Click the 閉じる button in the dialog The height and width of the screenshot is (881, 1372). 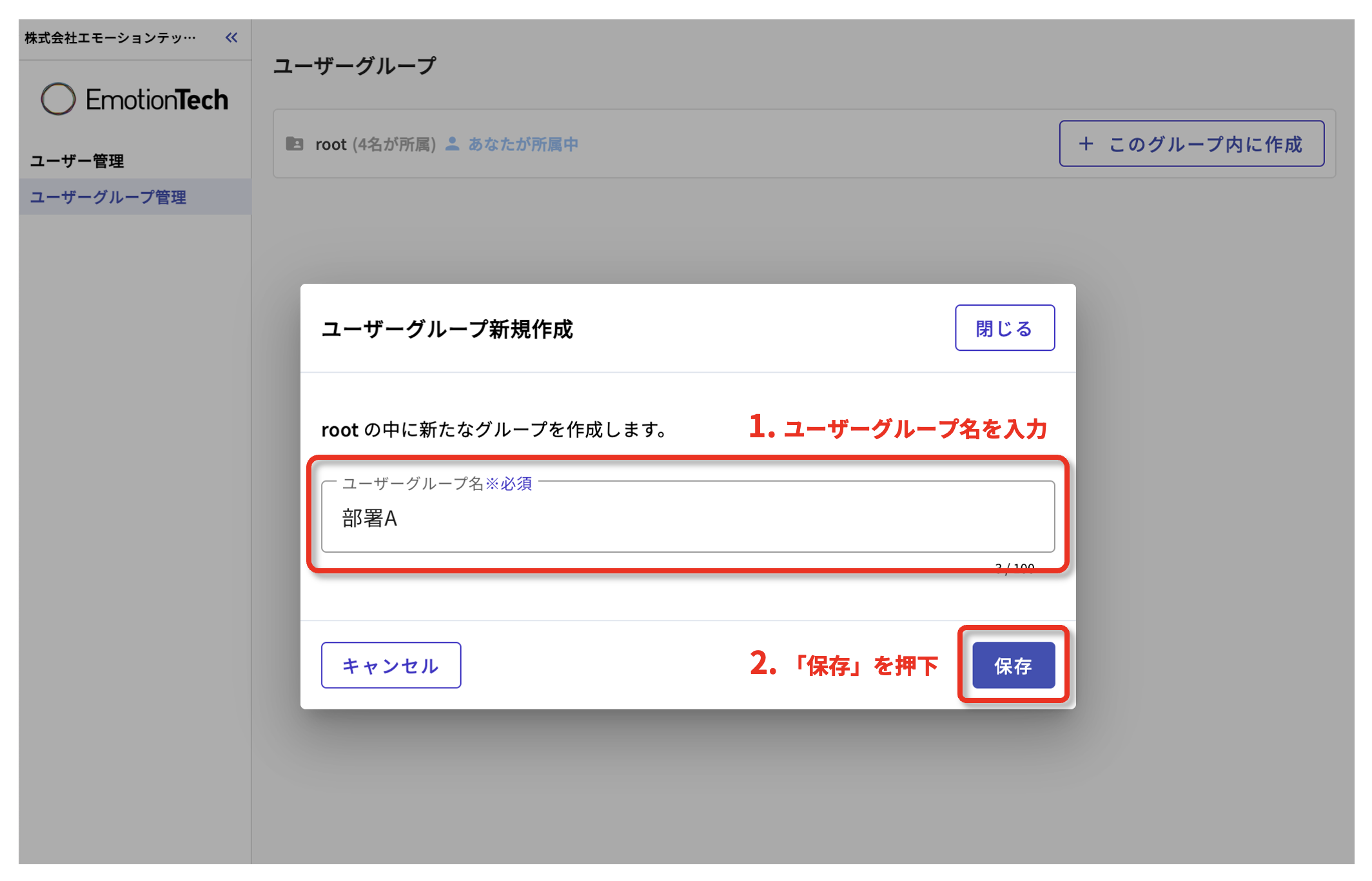pyautogui.click(x=1004, y=328)
